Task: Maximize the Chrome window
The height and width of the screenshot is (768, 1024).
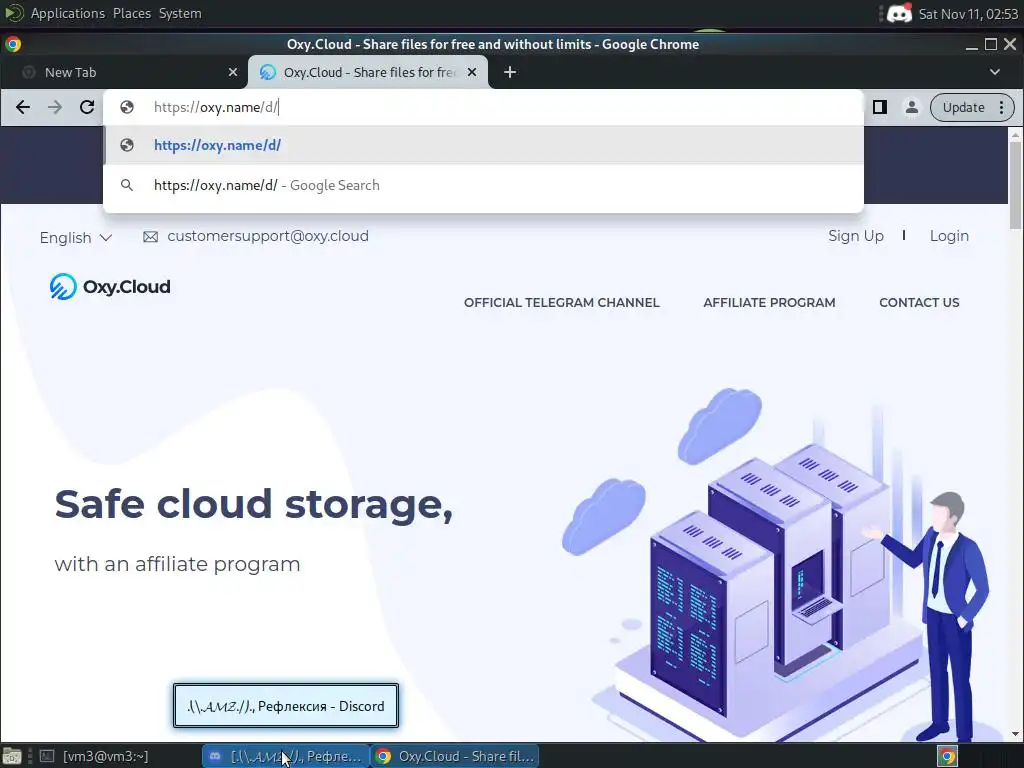Action: (991, 44)
